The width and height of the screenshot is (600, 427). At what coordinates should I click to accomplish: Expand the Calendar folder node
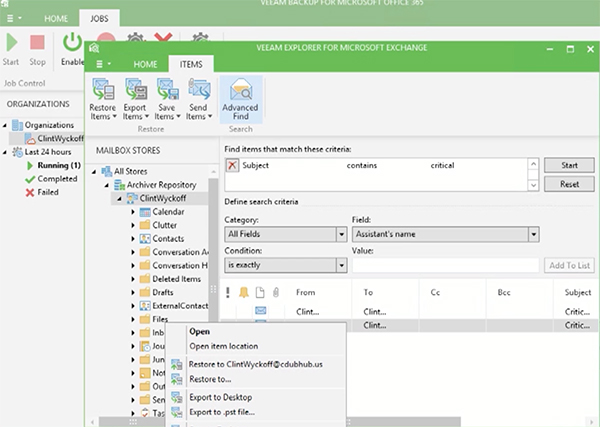click(x=134, y=212)
